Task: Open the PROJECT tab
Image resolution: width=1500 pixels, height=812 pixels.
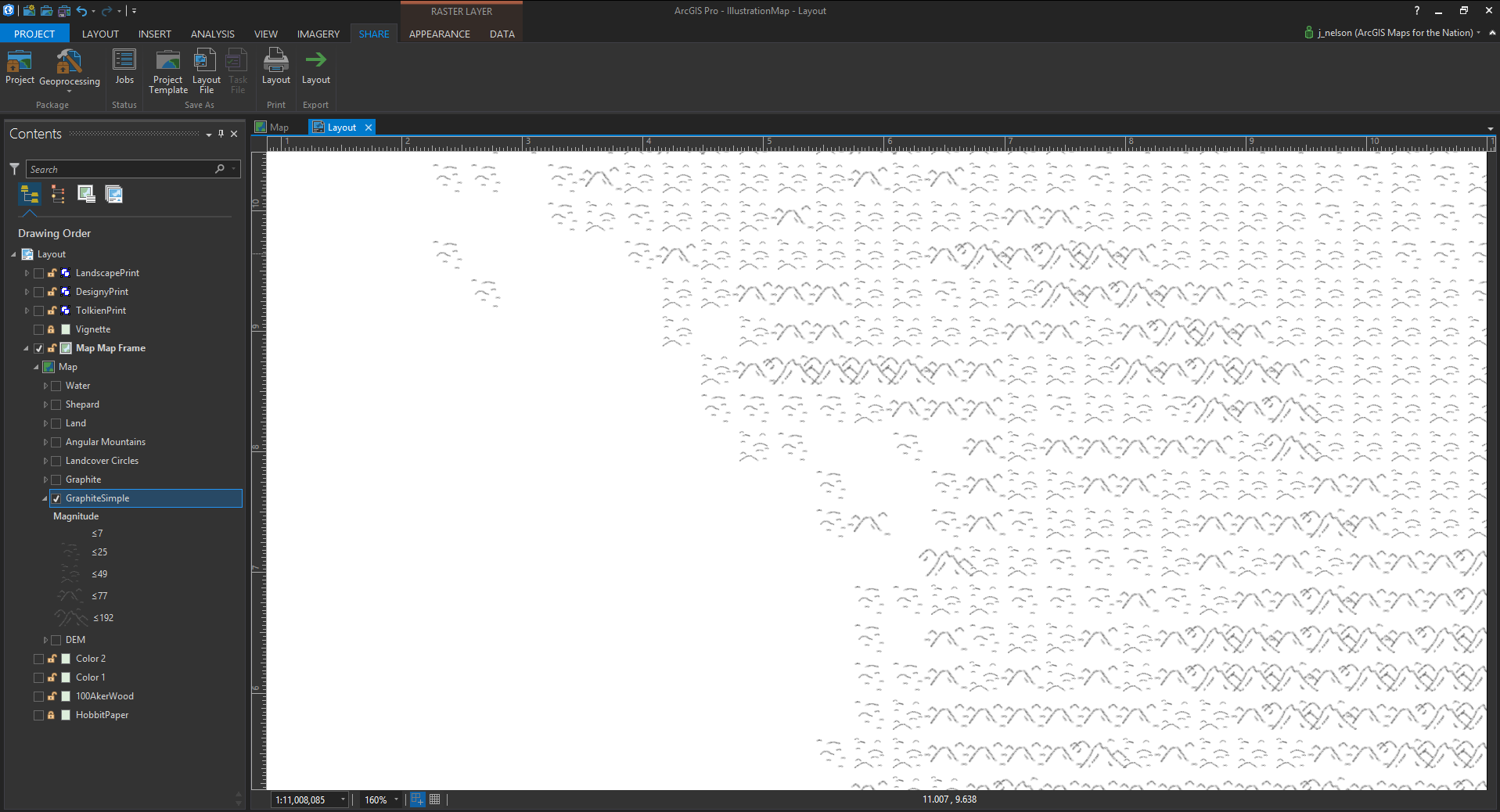Action: click(34, 34)
